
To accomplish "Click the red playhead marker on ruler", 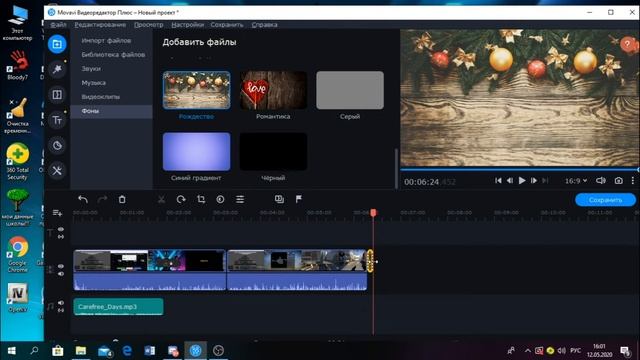I will [373, 213].
